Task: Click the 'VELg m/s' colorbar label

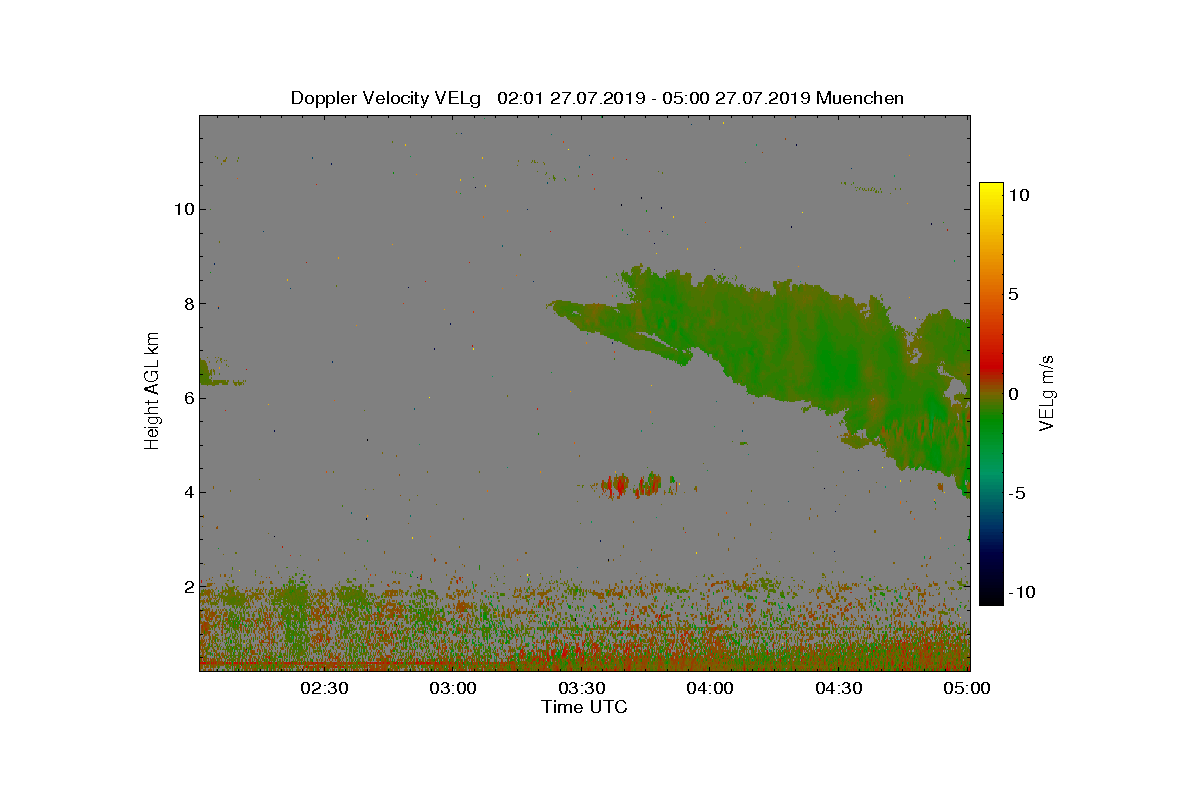Action: [x=1047, y=392]
